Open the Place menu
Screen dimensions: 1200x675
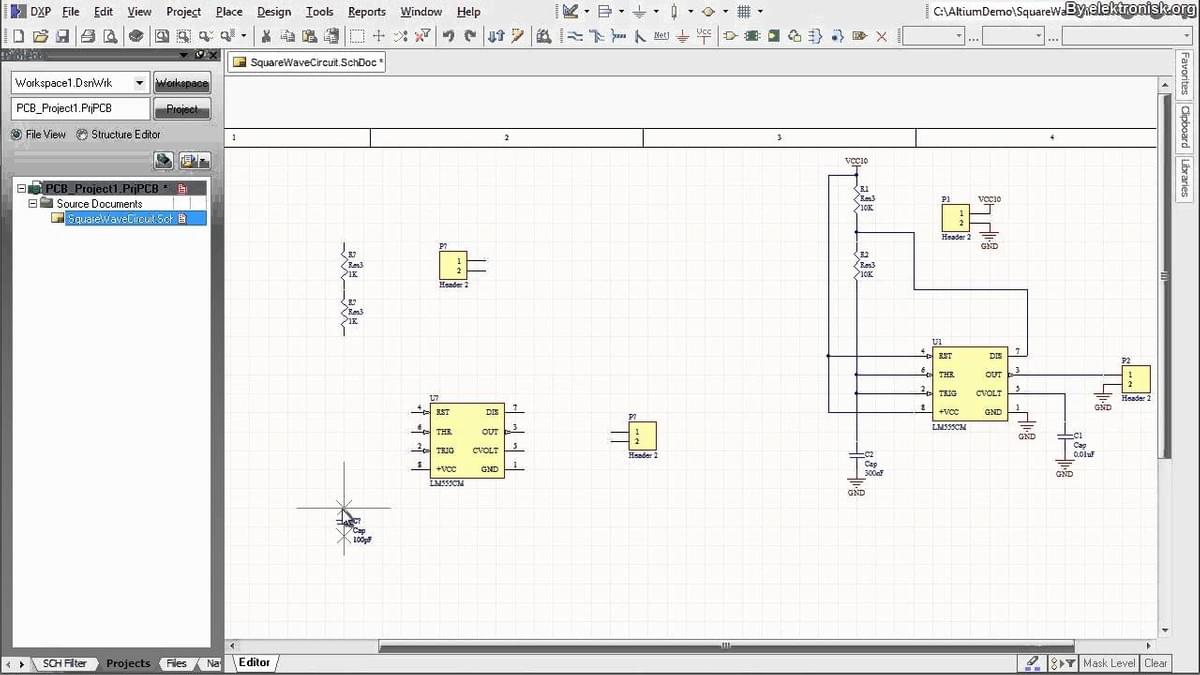pos(229,12)
